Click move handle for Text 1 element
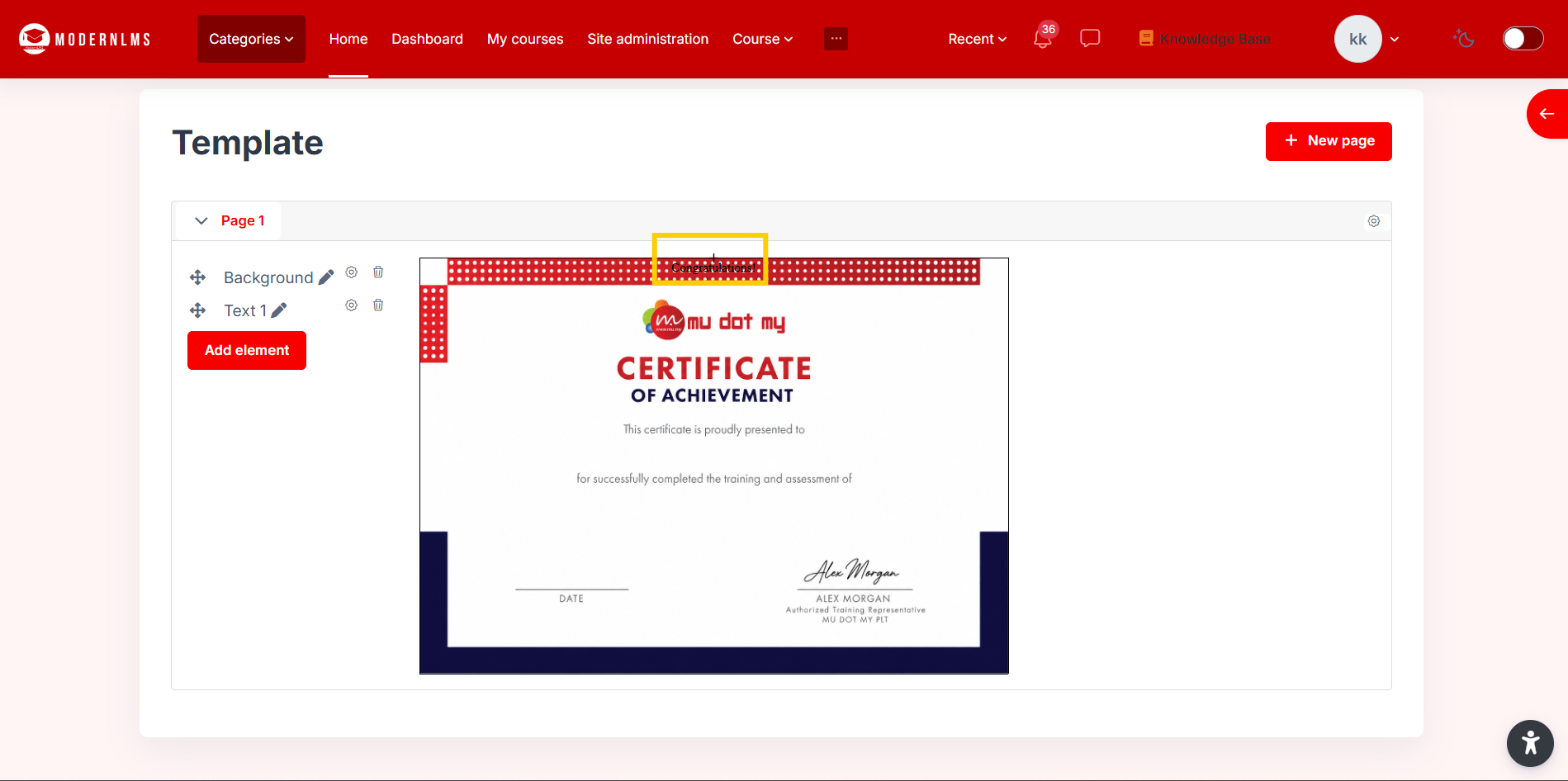The image size is (1568, 781). click(x=197, y=310)
